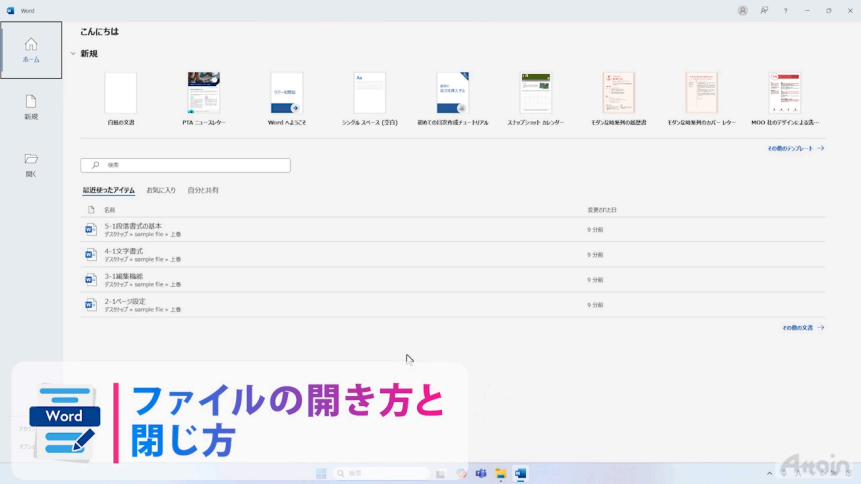Open the その他のテンプレート link

point(795,148)
